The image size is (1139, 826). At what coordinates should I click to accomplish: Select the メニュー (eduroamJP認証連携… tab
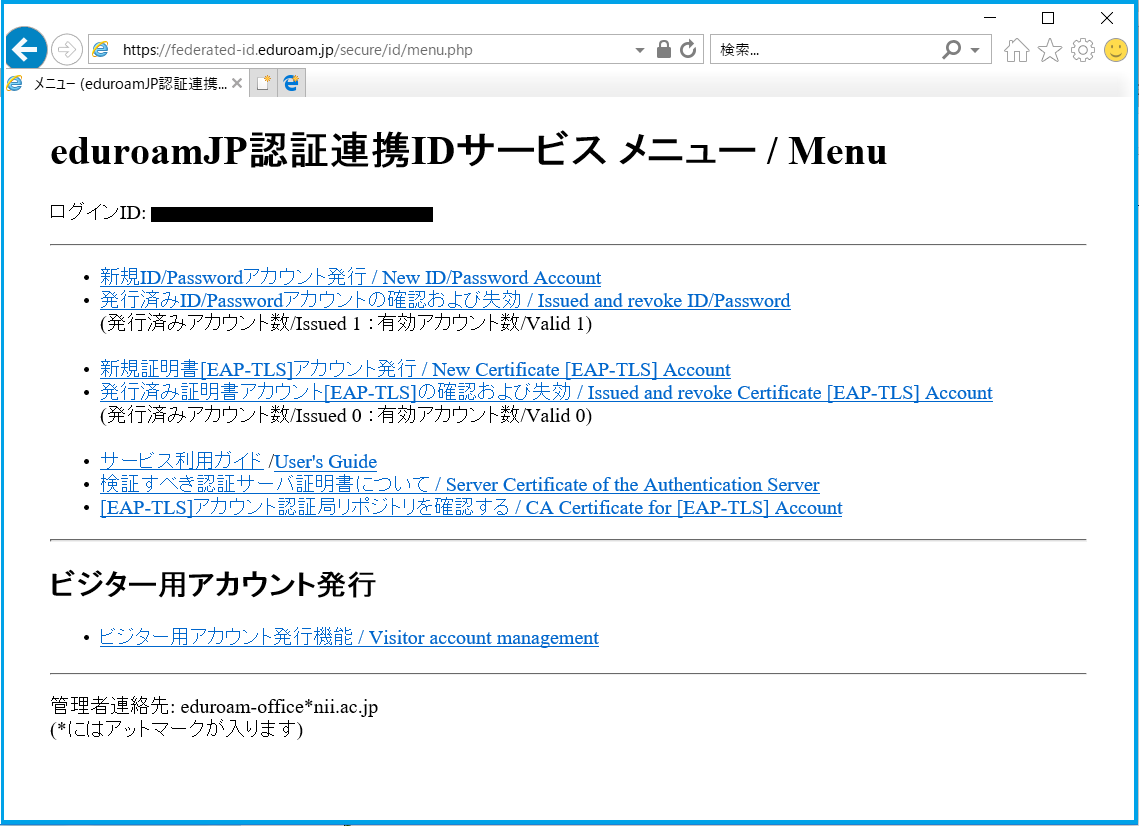pos(125,84)
